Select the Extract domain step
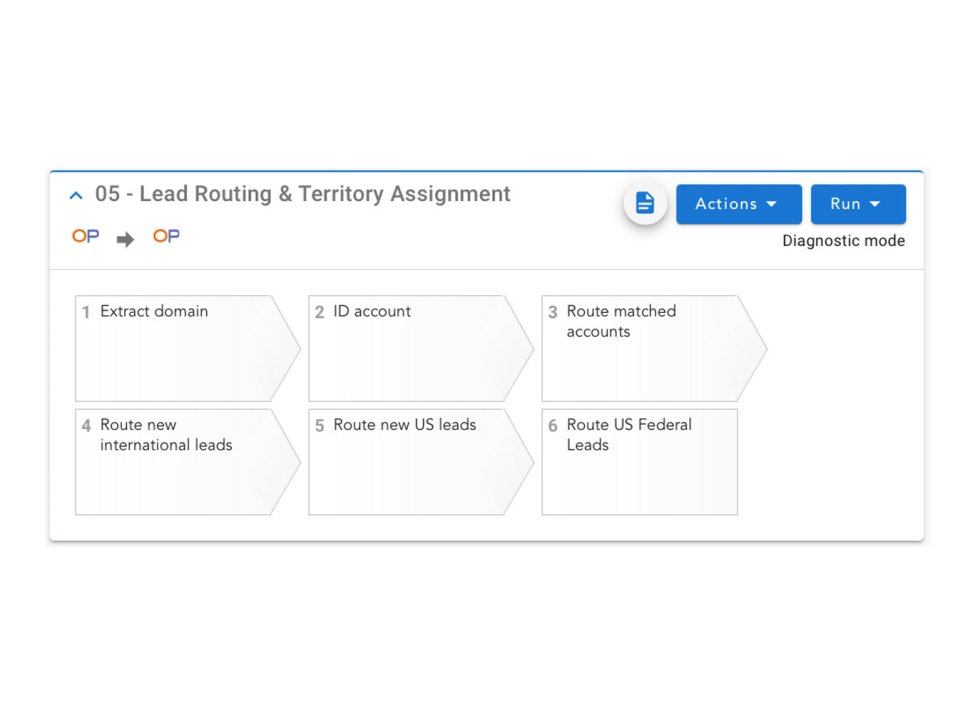 [x=180, y=347]
